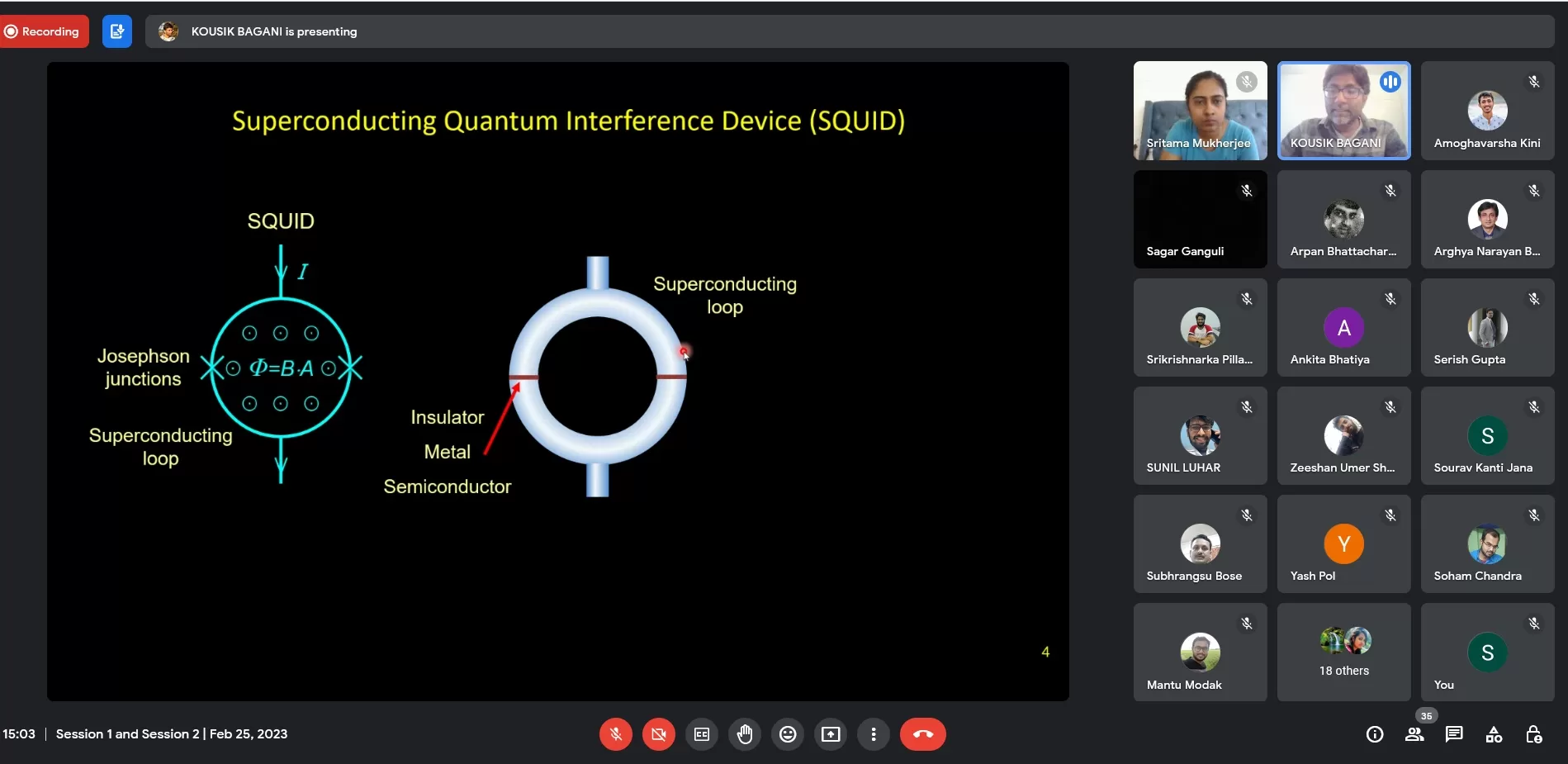The height and width of the screenshot is (764, 1568).
Task: Select Subhrangsu Bose's participant tile
Action: pyautogui.click(x=1201, y=543)
